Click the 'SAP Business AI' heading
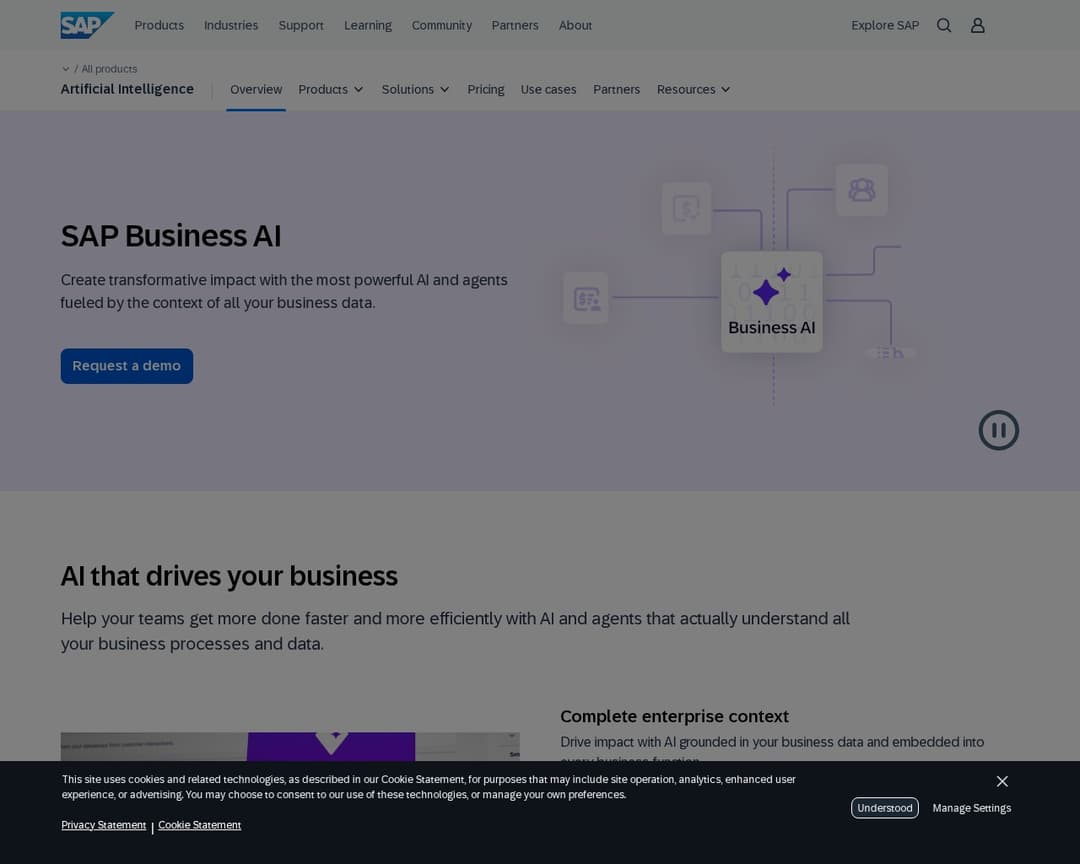Screen dimensions: 1080x864 [171, 236]
